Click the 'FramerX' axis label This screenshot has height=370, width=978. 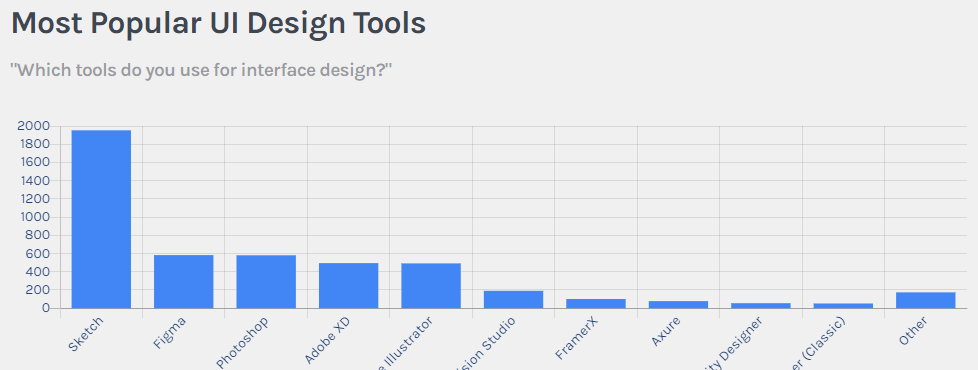[x=576, y=339]
